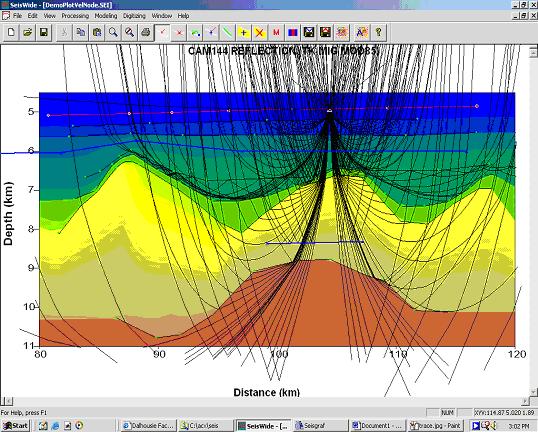
Task: Save using the floppy disk icon
Action: (x=44, y=33)
